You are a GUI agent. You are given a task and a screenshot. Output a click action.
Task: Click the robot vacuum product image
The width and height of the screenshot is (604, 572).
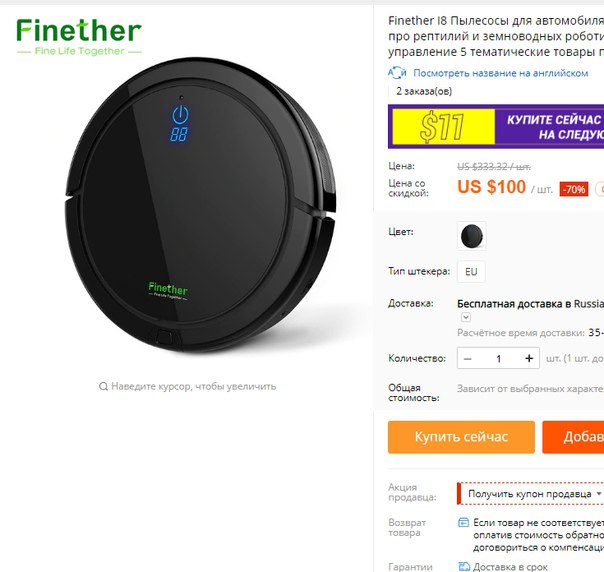click(x=200, y=204)
